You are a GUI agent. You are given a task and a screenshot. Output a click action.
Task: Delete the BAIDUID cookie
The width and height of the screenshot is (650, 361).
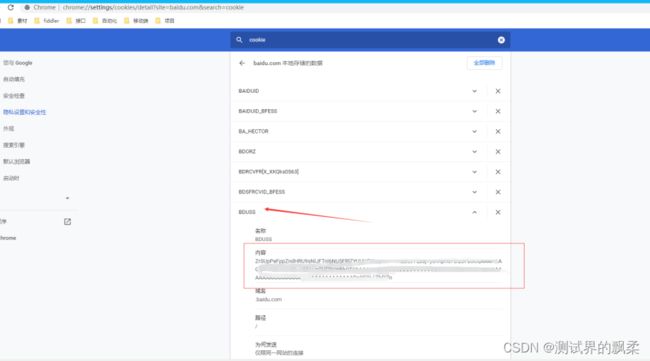tap(498, 91)
